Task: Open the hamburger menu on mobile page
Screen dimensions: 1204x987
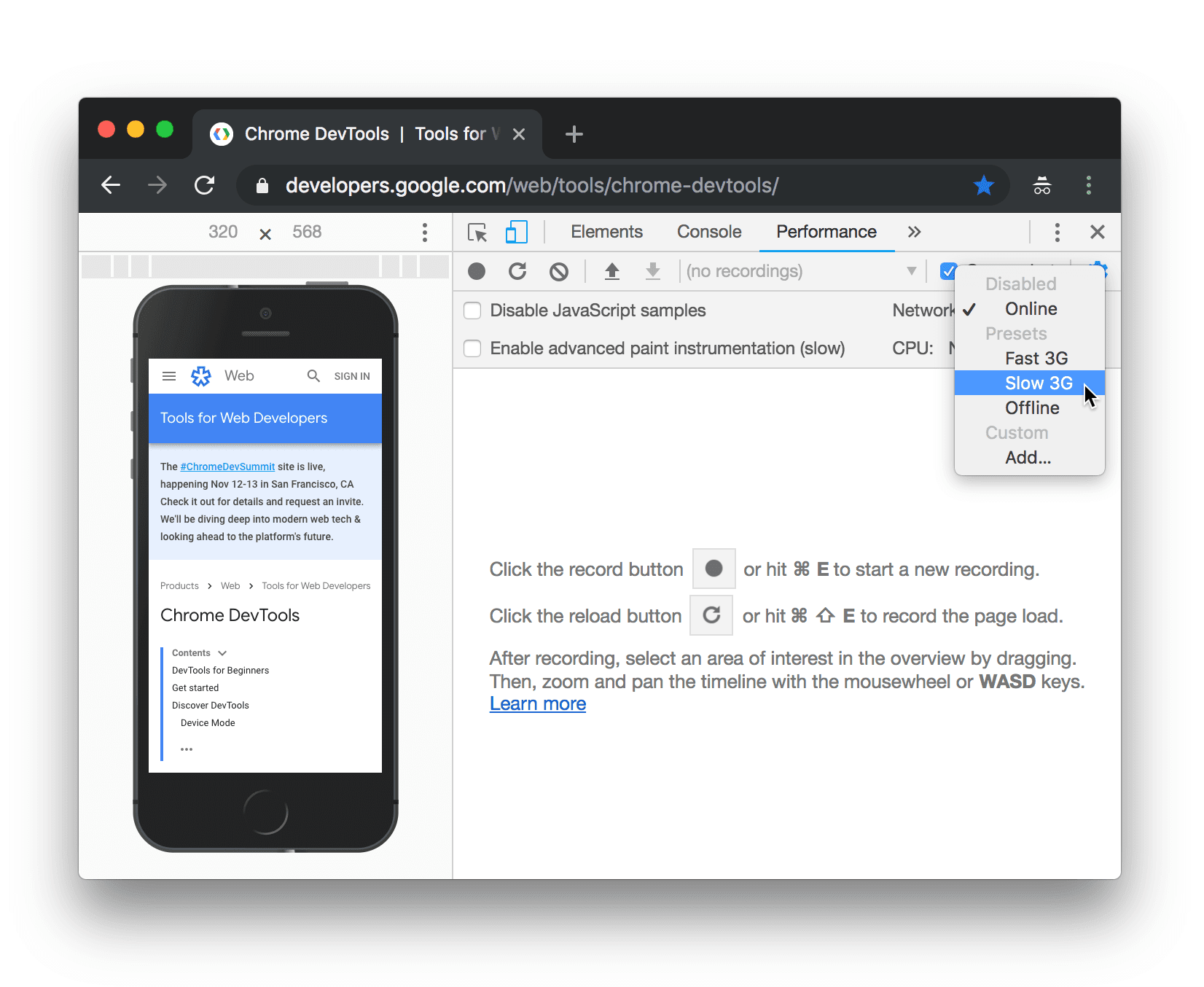Action: coord(169,376)
